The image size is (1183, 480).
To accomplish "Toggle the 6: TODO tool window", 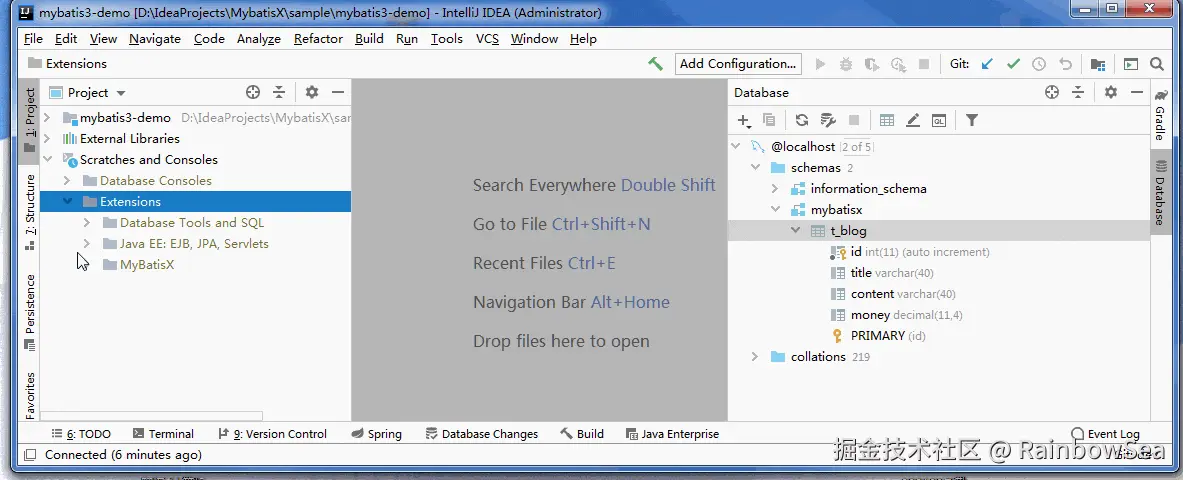I will (x=81, y=434).
